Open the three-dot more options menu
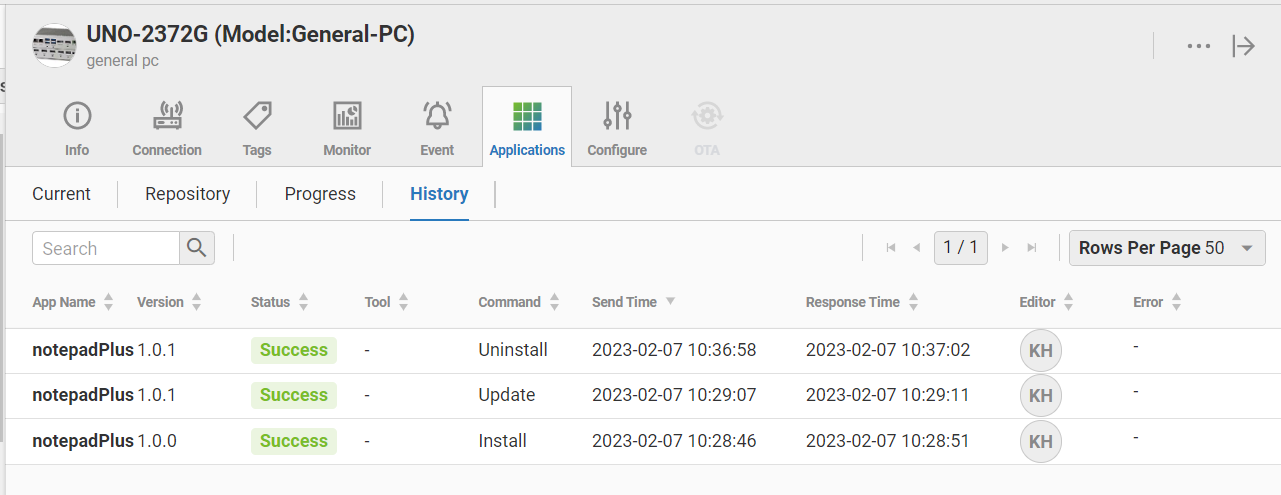This screenshot has height=495, width=1281. pos(1199,46)
